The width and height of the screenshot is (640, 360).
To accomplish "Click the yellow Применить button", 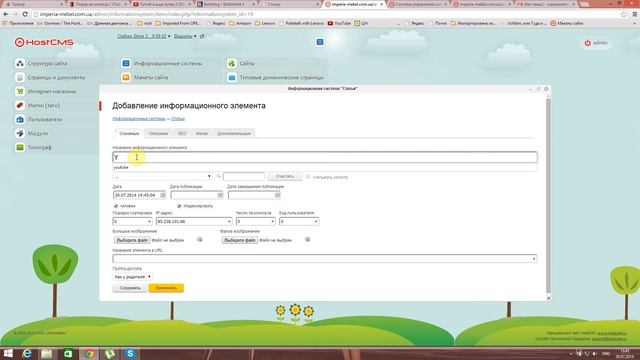I will [x=166, y=288].
